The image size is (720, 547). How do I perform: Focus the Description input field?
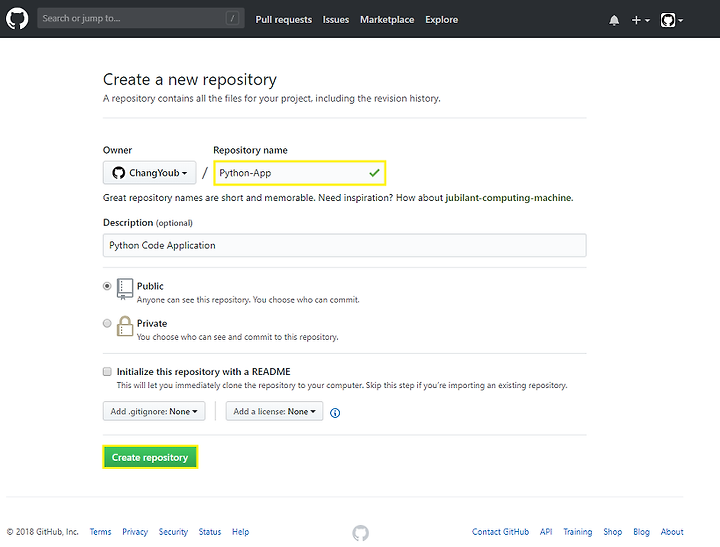(x=344, y=245)
